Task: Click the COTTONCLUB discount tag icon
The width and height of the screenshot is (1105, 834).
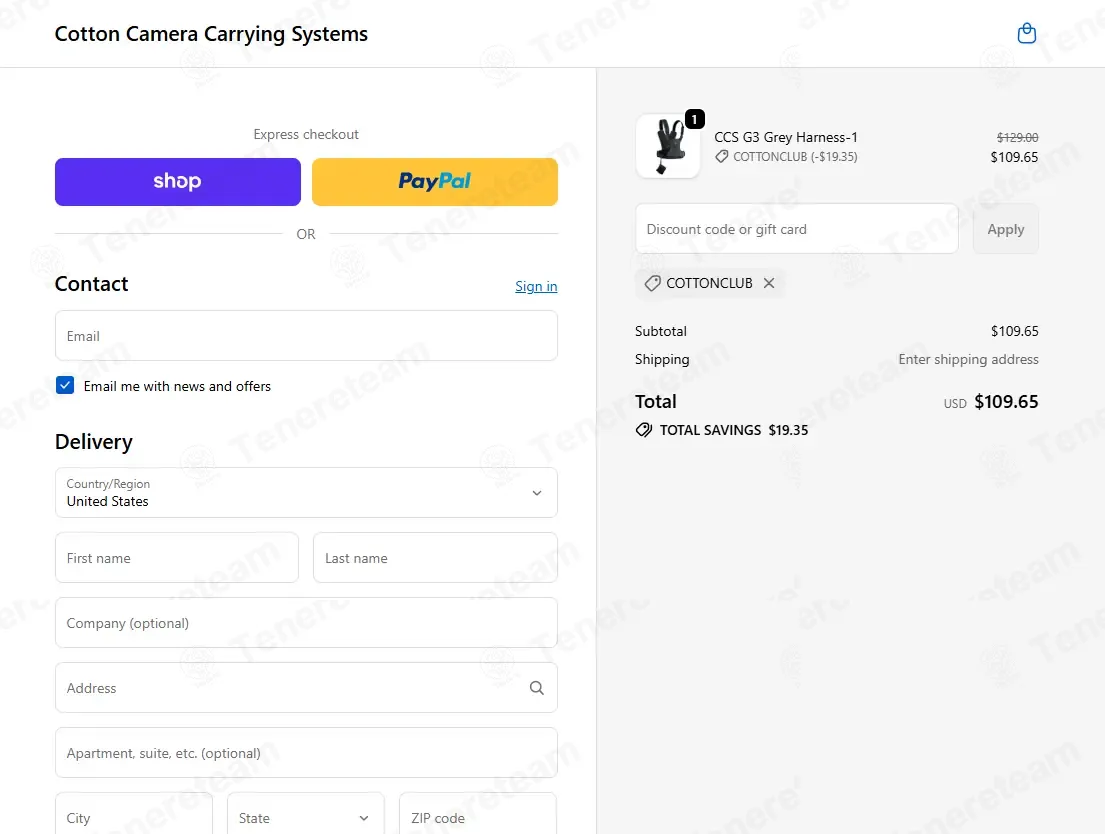Action: point(652,283)
